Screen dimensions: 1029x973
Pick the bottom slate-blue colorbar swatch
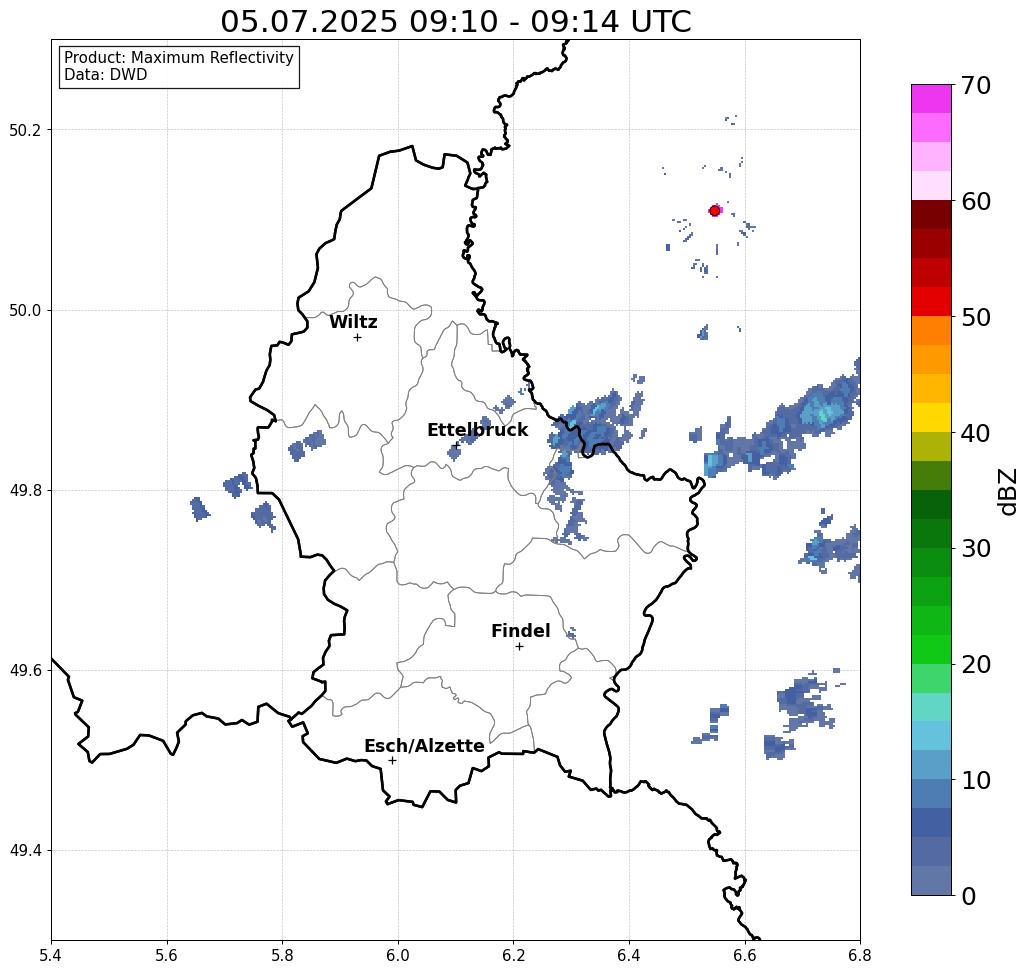931,880
